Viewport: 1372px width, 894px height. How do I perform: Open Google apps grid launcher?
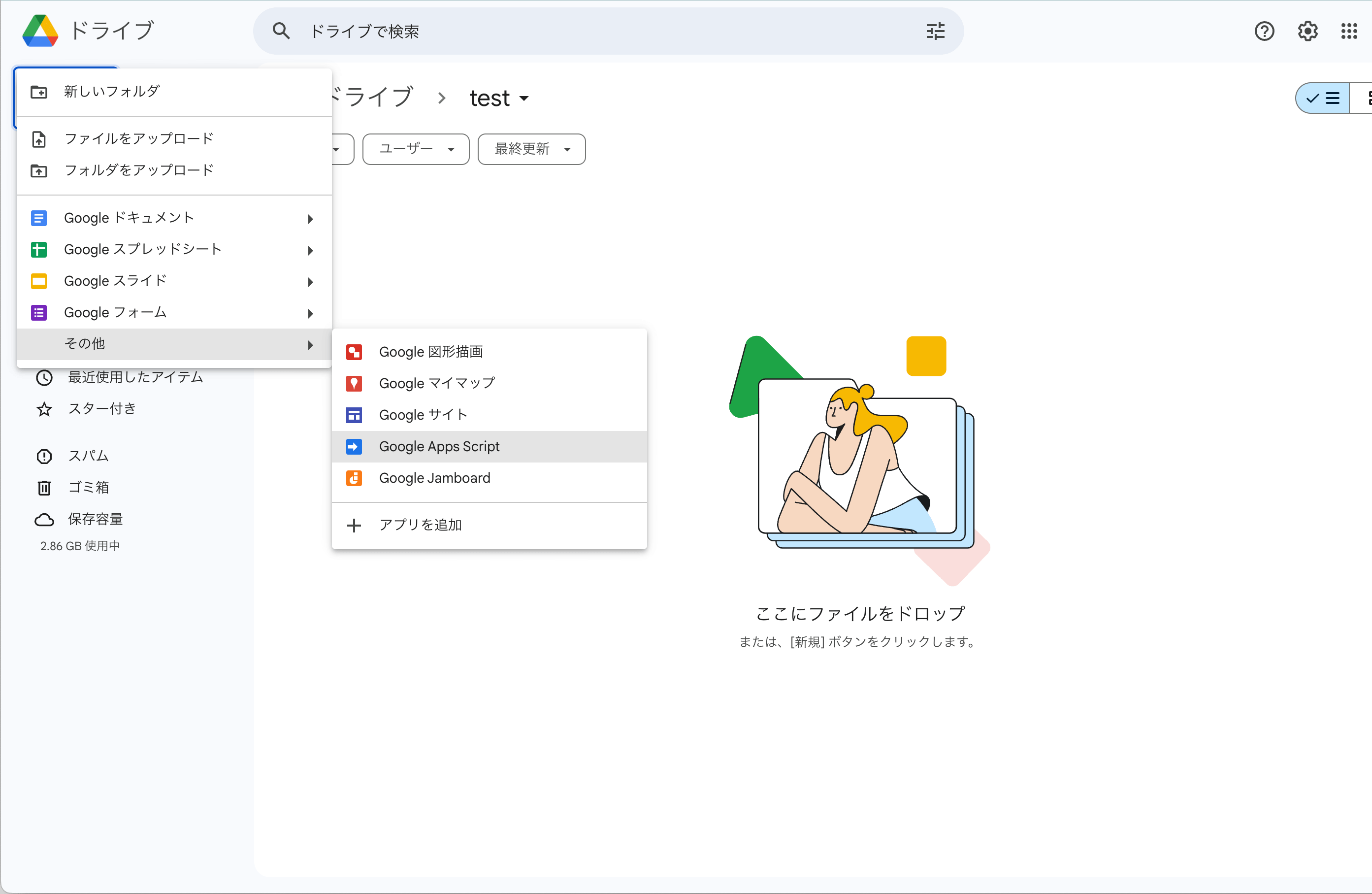pos(1349,31)
